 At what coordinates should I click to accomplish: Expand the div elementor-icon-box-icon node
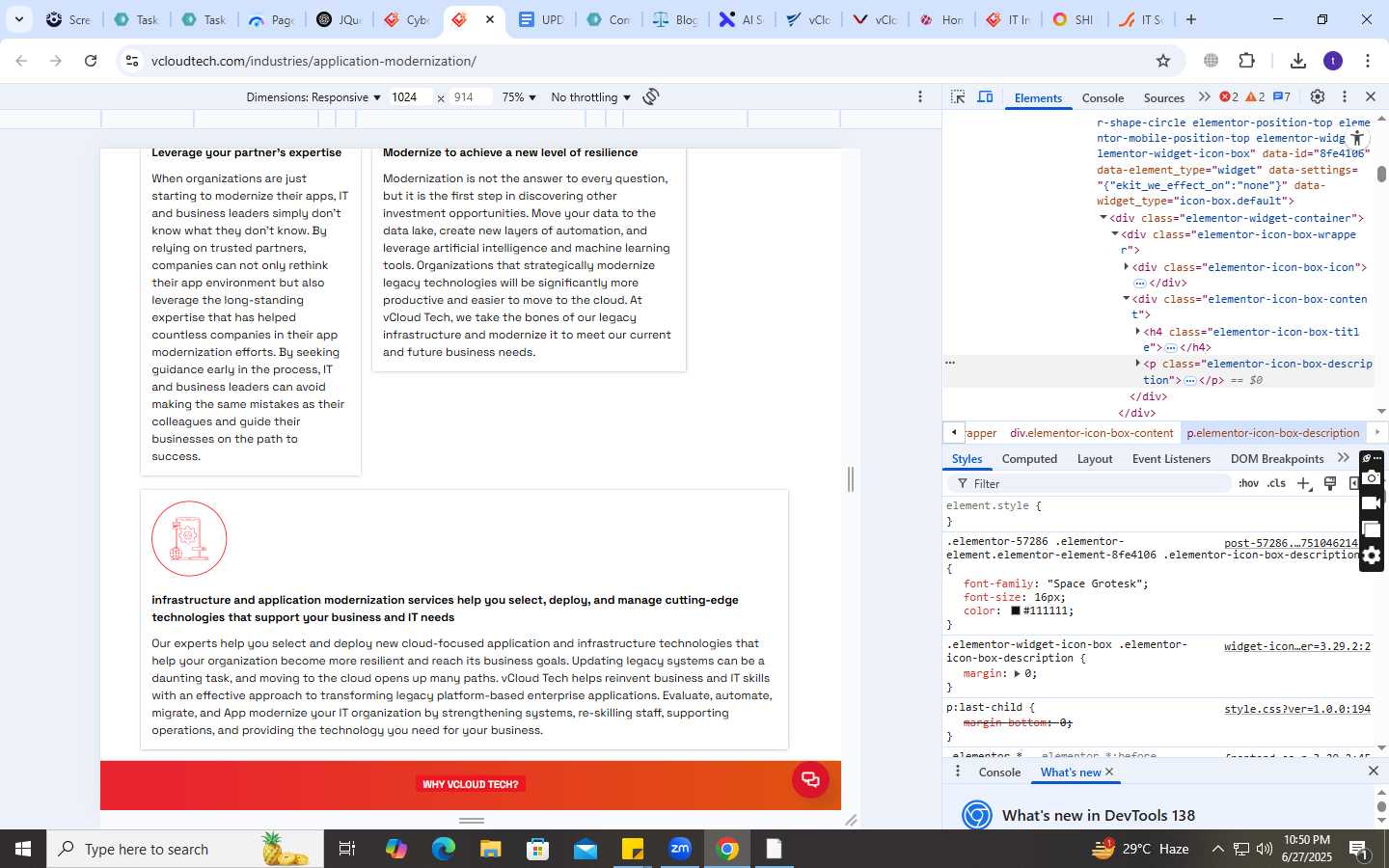click(1126, 266)
